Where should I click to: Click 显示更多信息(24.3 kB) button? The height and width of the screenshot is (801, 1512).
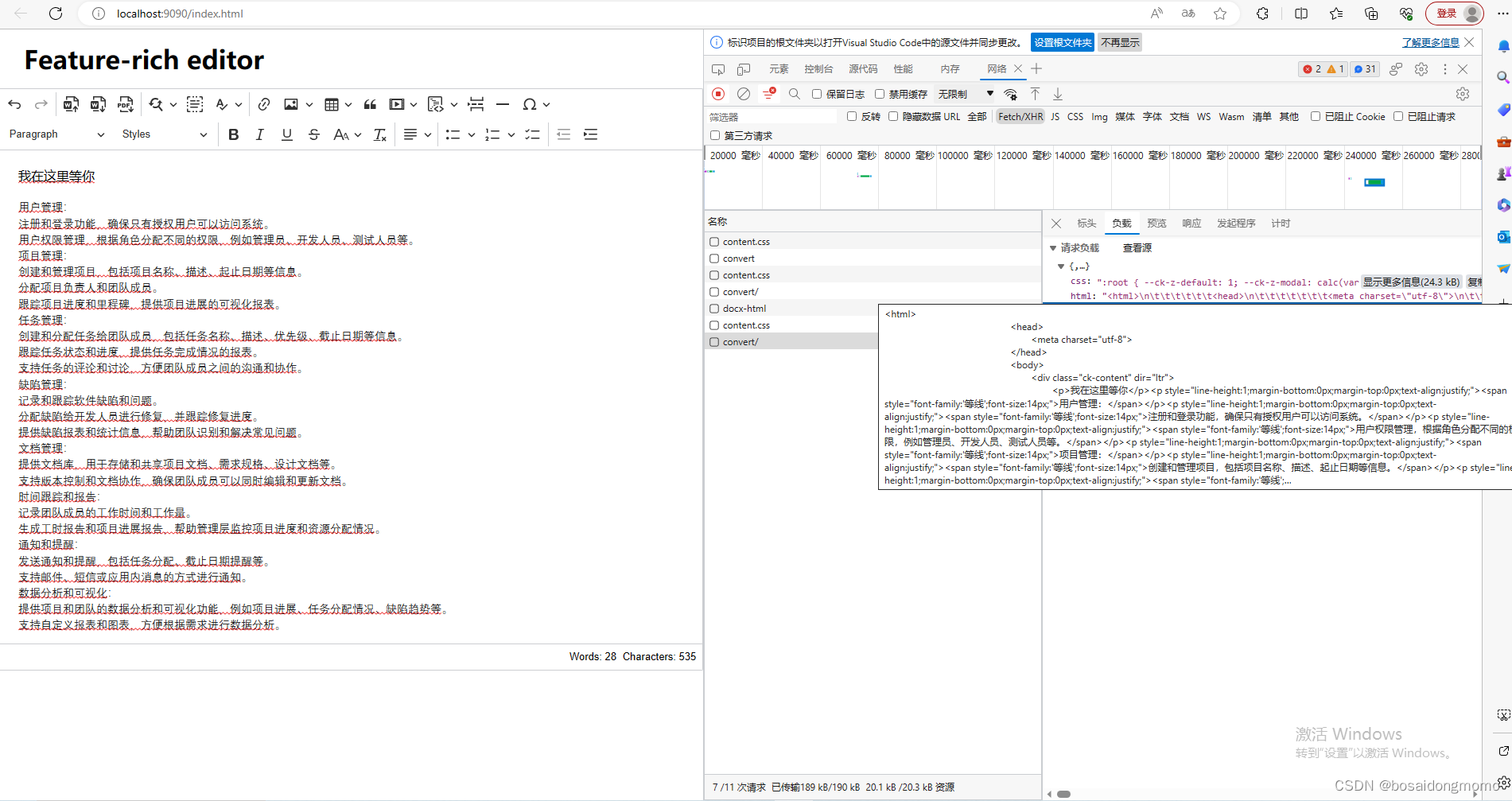[1412, 282]
